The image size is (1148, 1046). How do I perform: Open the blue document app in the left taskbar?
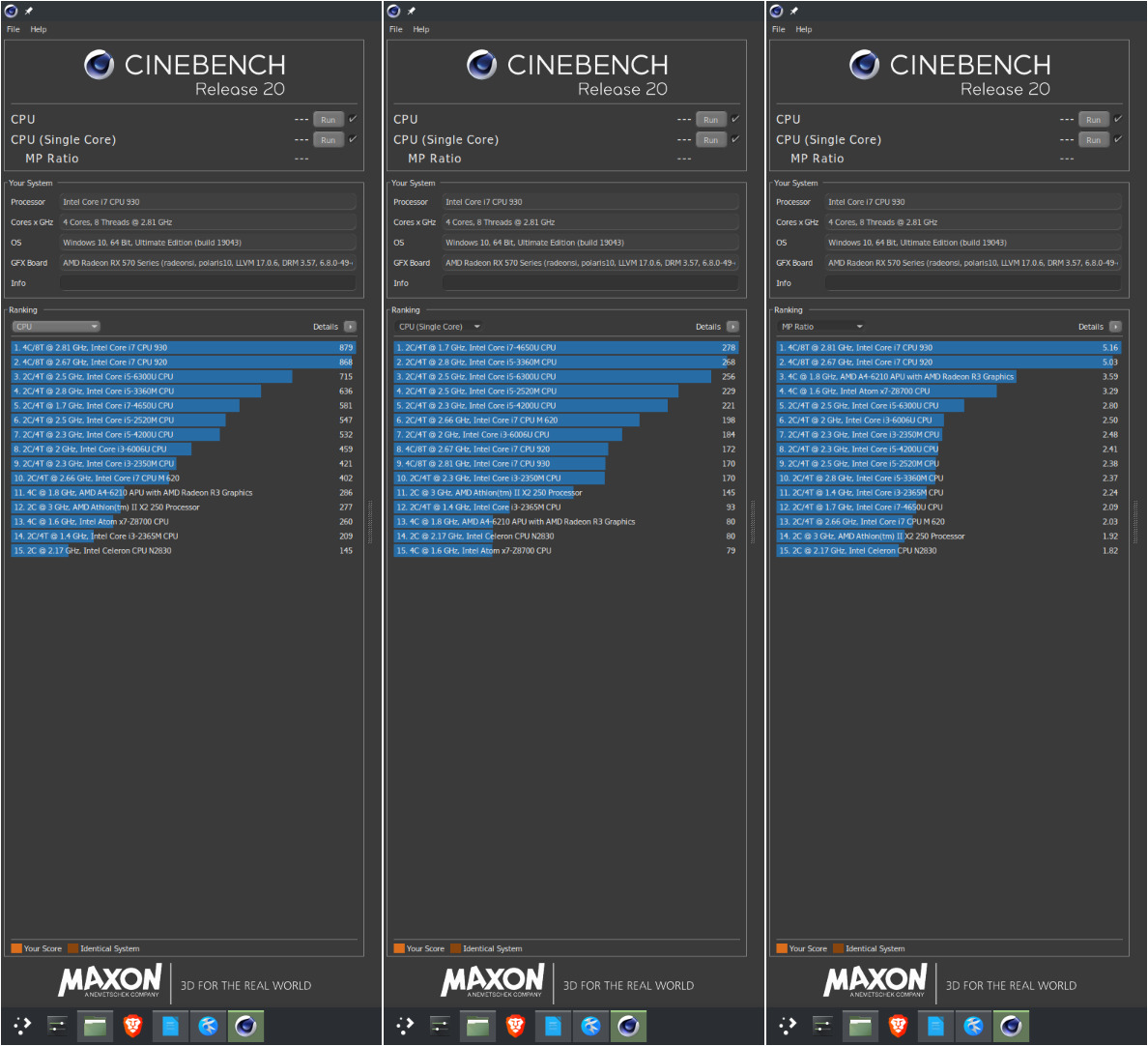(x=170, y=1026)
